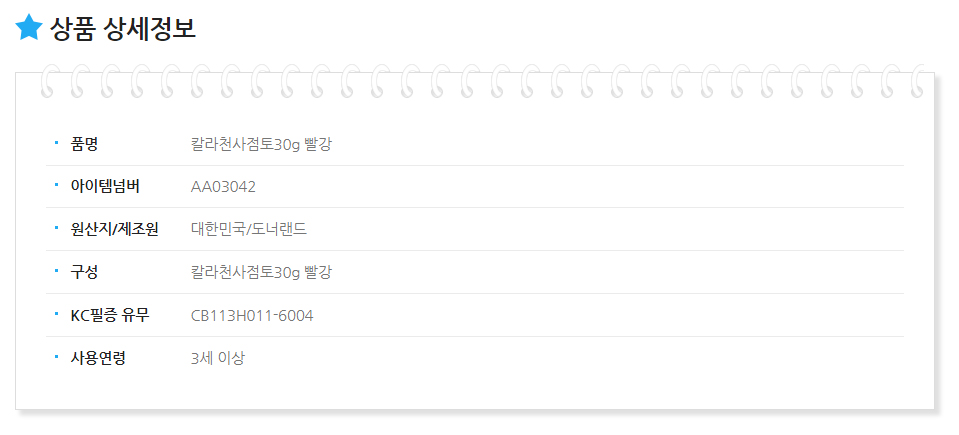Click the blue bullet before 아이템넘버

tap(56, 185)
